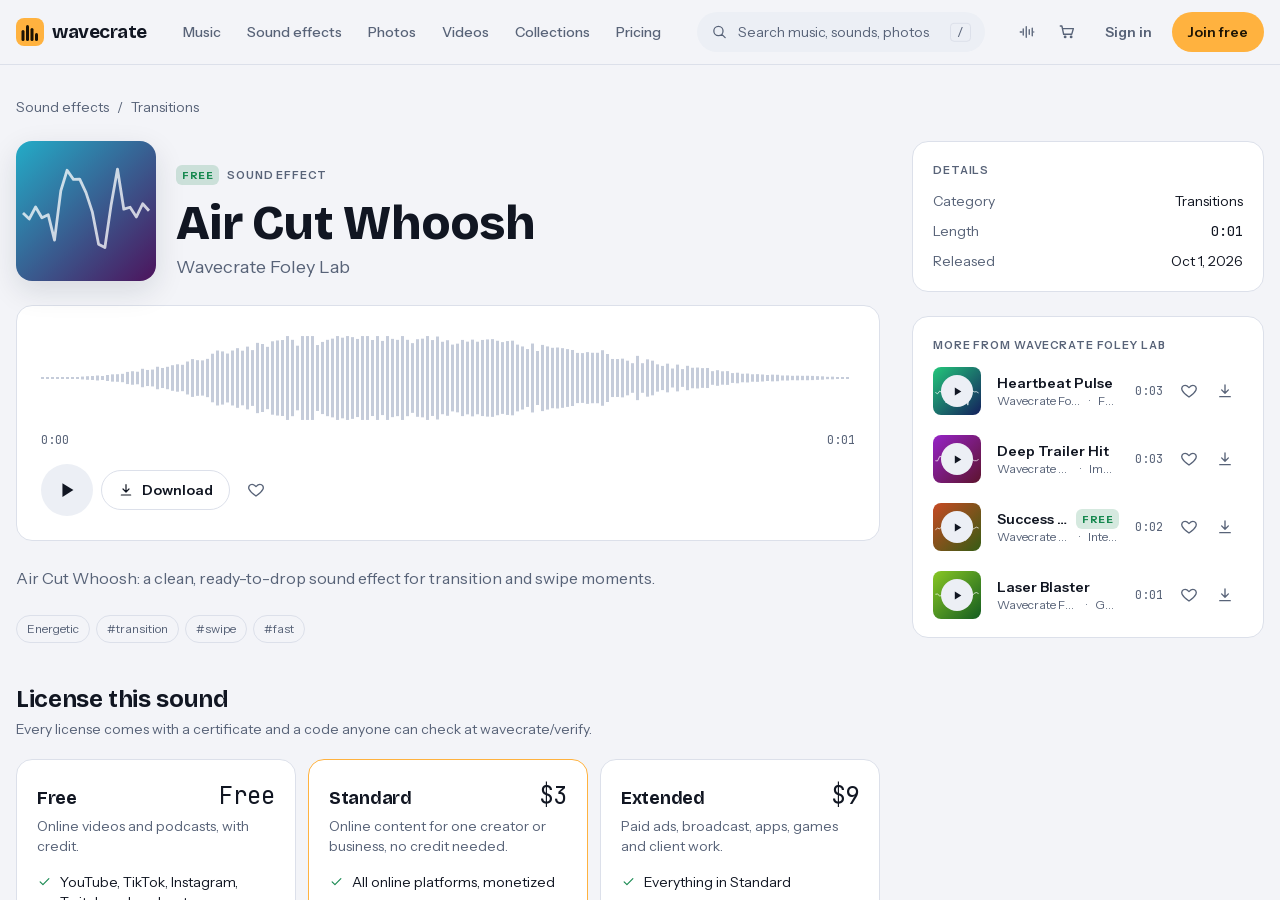This screenshot has width=1280, height=900.
Task: Favorite Air Cut Whoosh with heart icon
Action: (x=256, y=490)
